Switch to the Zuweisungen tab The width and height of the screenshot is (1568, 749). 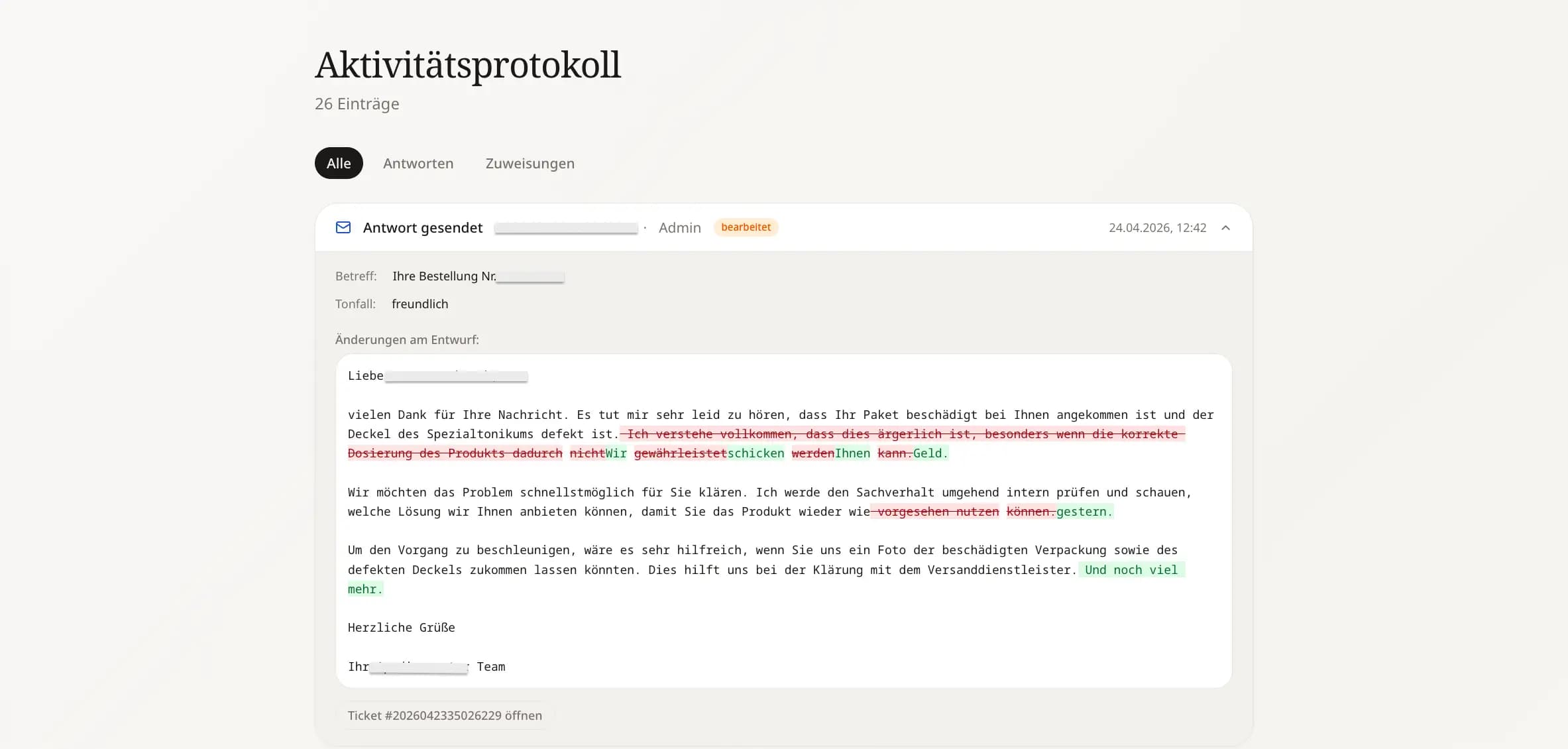pos(528,163)
